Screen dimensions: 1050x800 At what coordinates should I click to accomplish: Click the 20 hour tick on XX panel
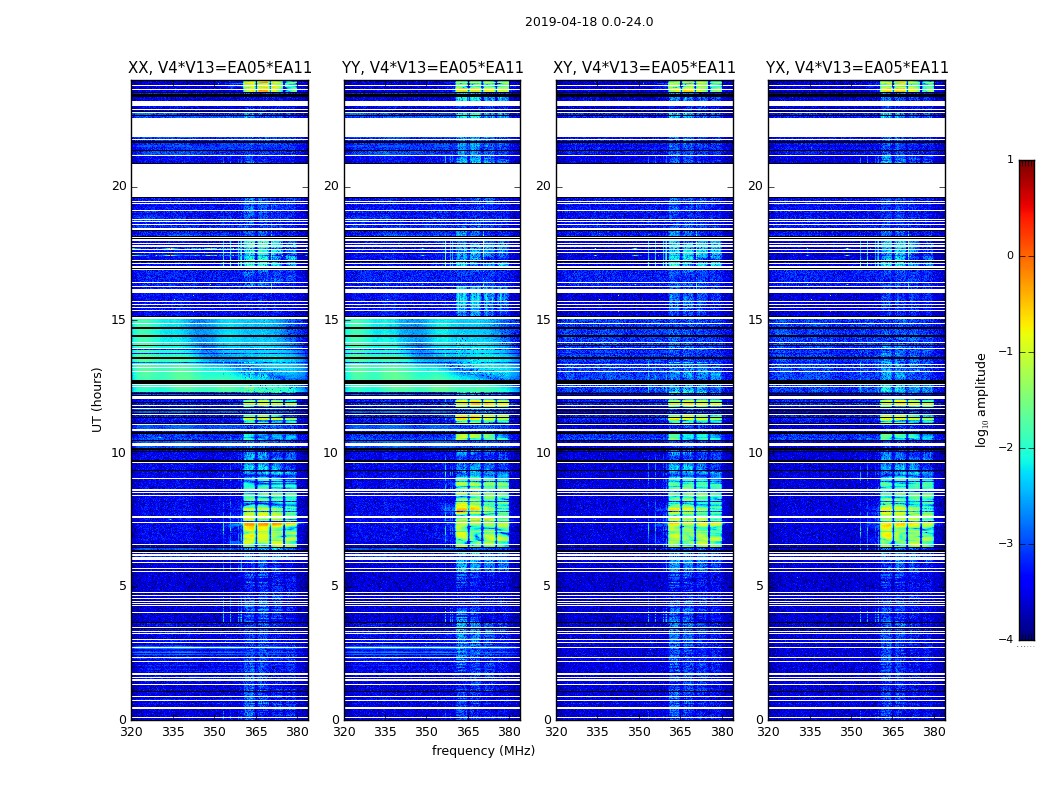click(119, 186)
